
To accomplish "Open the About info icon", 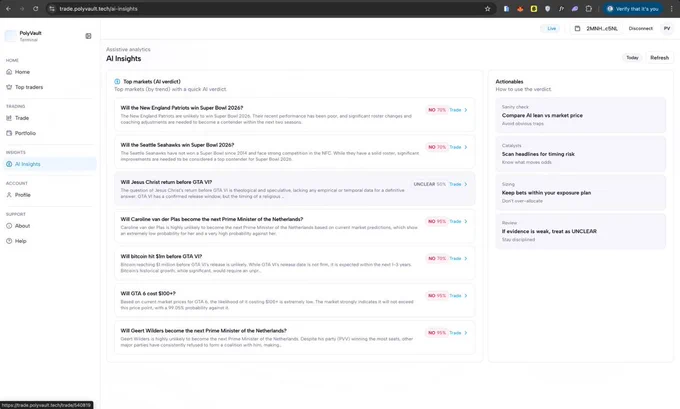I will (9, 226).
